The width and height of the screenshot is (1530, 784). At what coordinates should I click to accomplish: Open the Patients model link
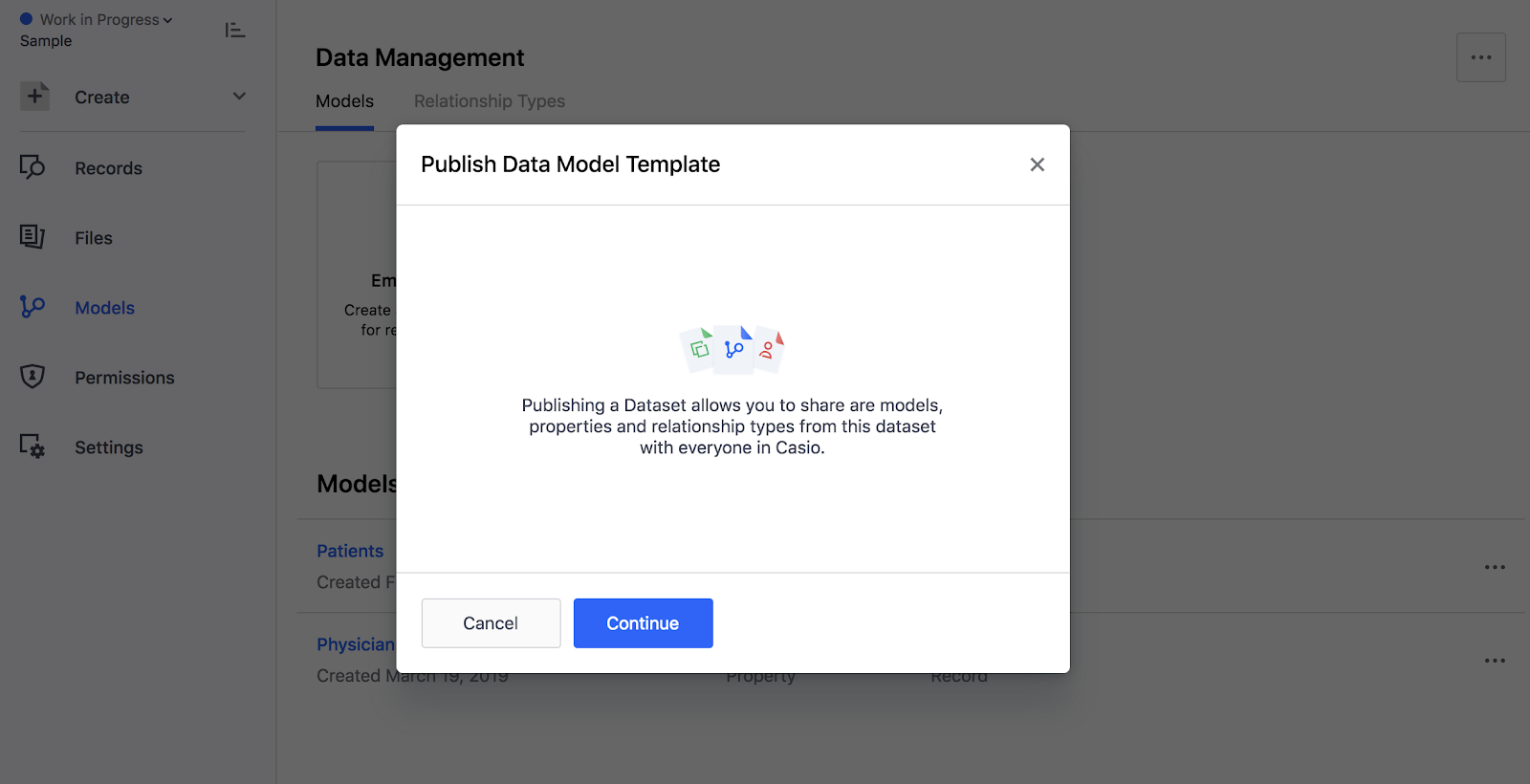[350, 551]
